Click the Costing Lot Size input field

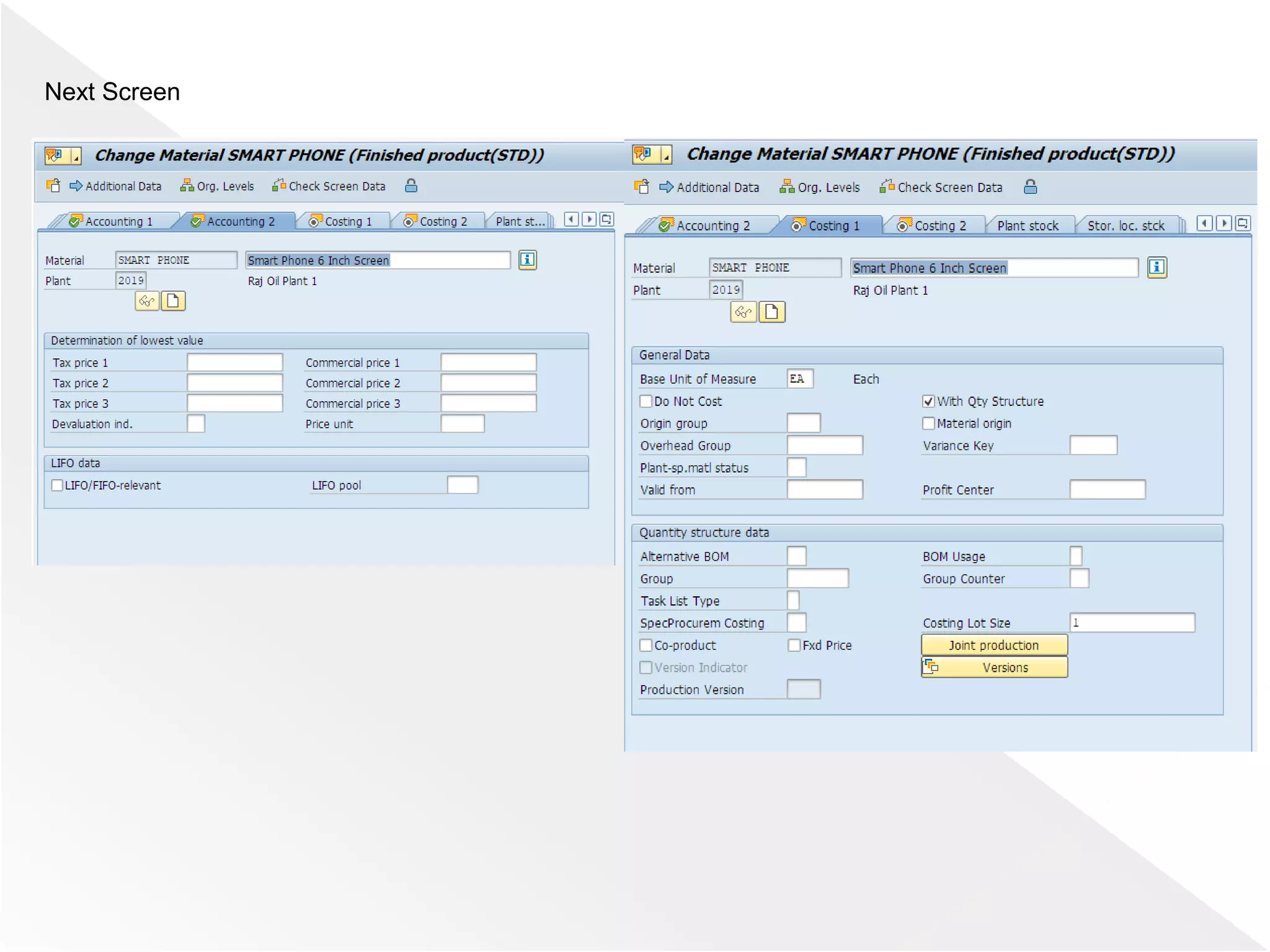tap(1132, 623)
